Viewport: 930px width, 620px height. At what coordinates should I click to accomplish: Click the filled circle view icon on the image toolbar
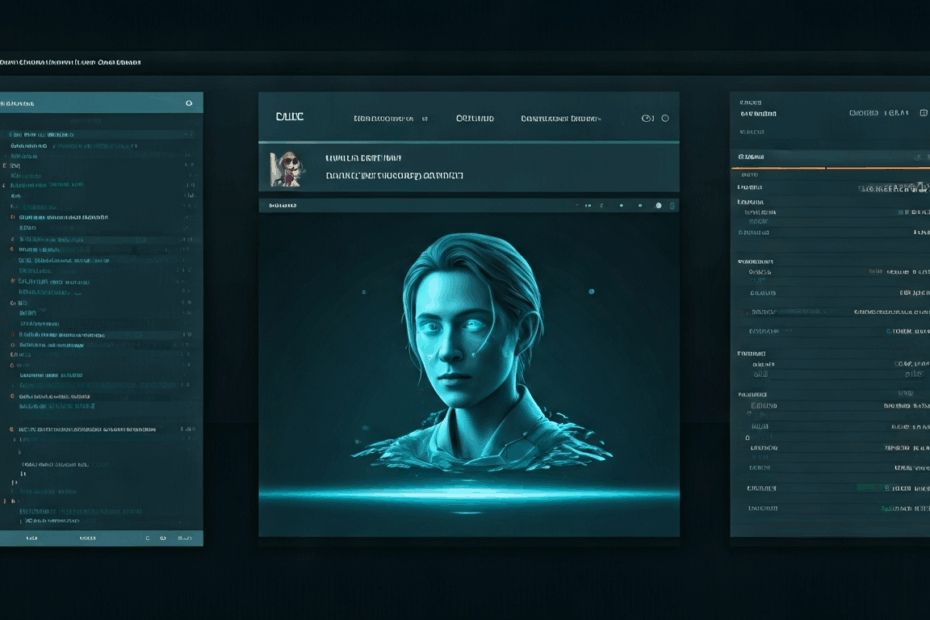[660, 206]
